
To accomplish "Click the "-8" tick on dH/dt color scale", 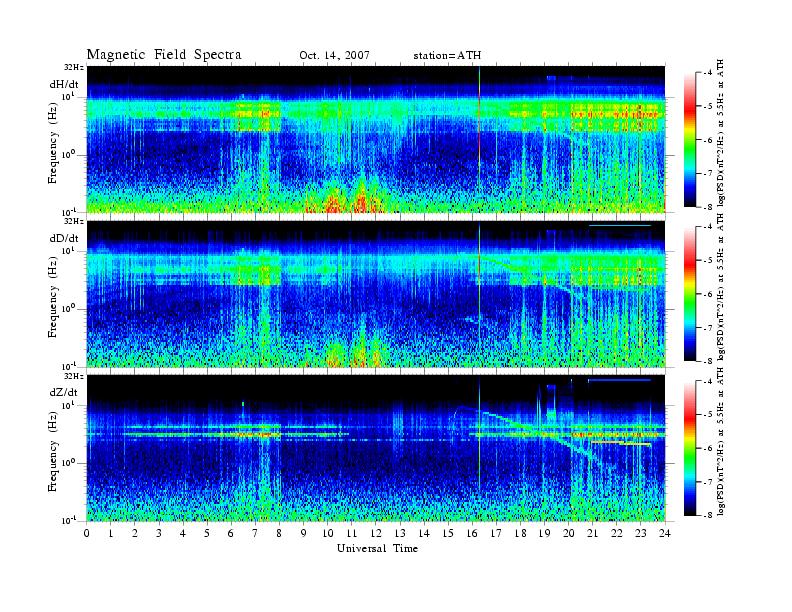I will (708, 207).
